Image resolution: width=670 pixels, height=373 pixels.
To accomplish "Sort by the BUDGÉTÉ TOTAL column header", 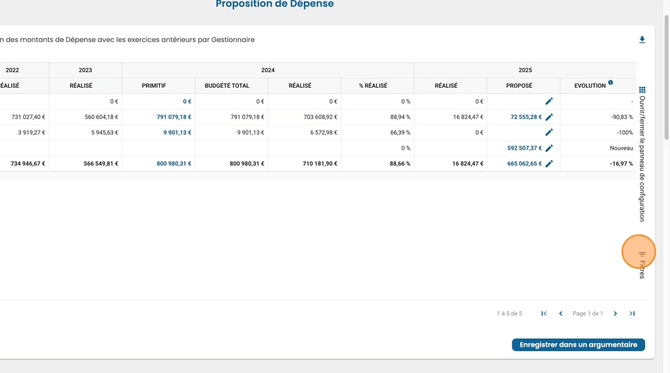I will (x=227, y=86).
